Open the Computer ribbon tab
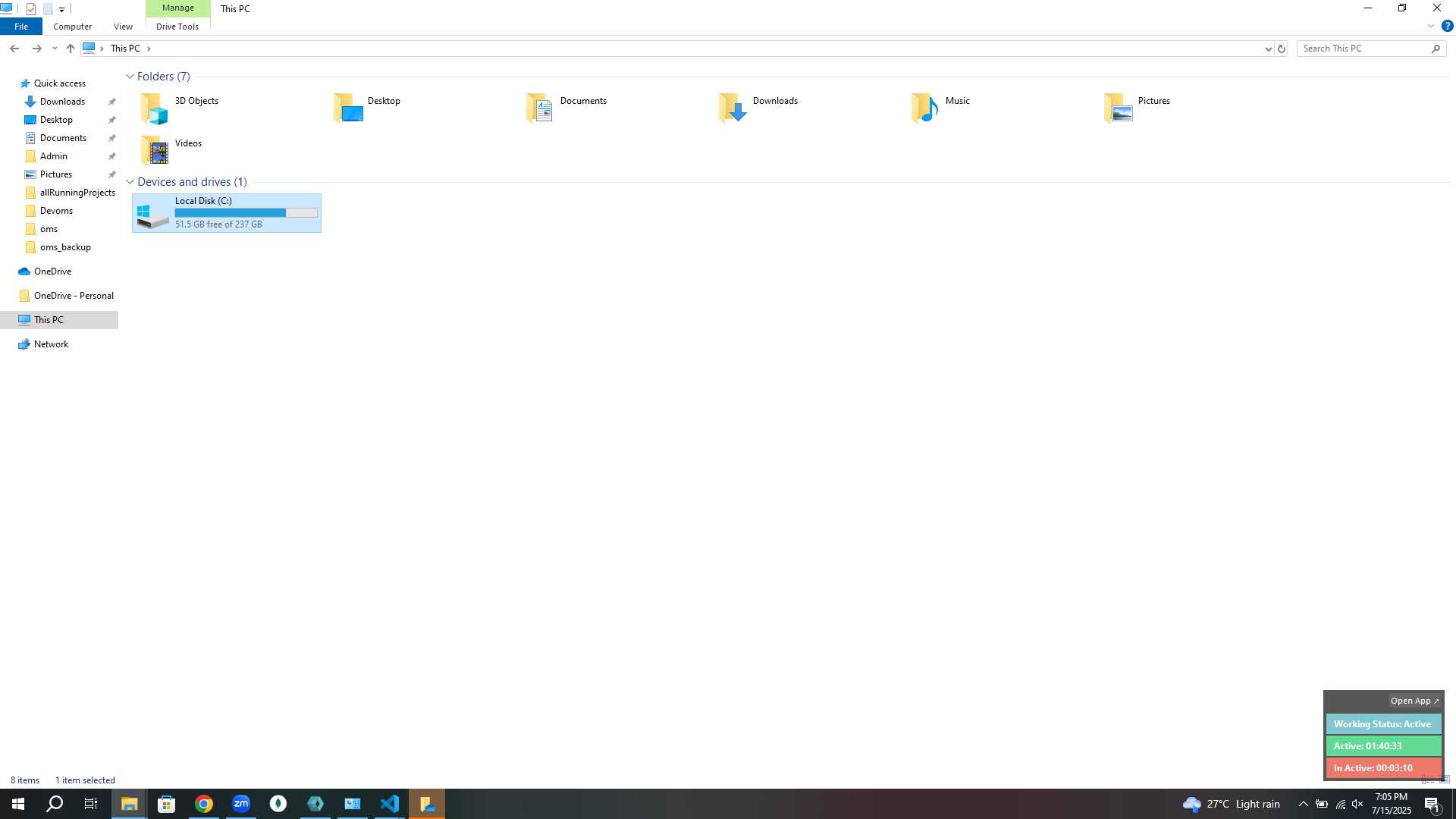The width and height of the screenshot is (1456, 819). point(72,27)
